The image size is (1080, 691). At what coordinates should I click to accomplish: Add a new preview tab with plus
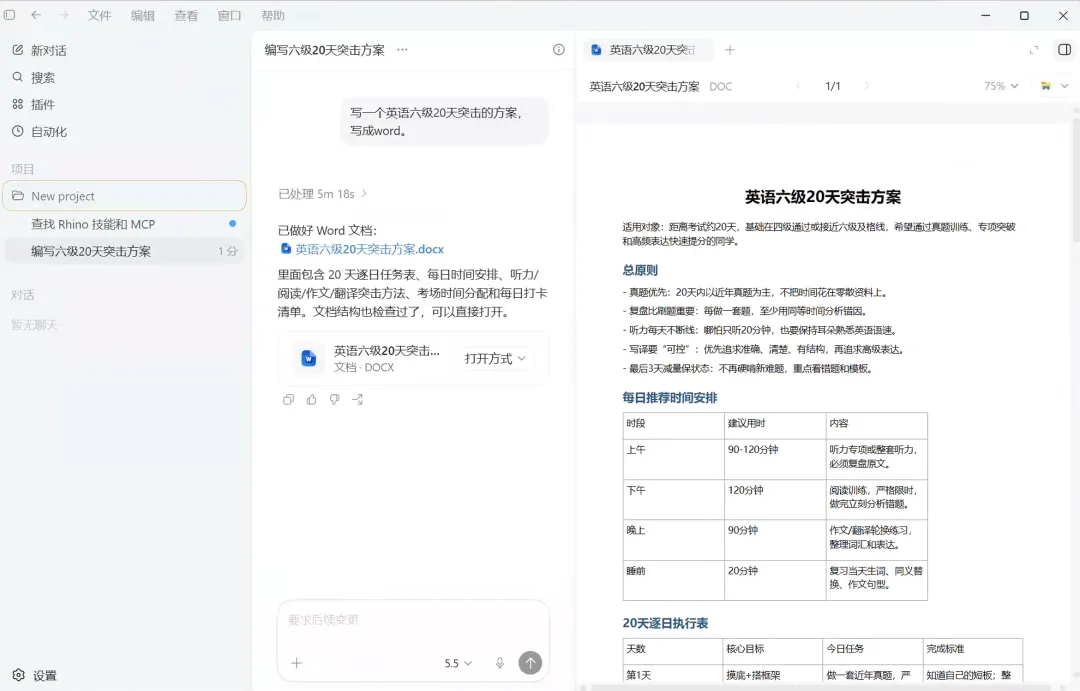pyautogui.click(x=730, y=50)
